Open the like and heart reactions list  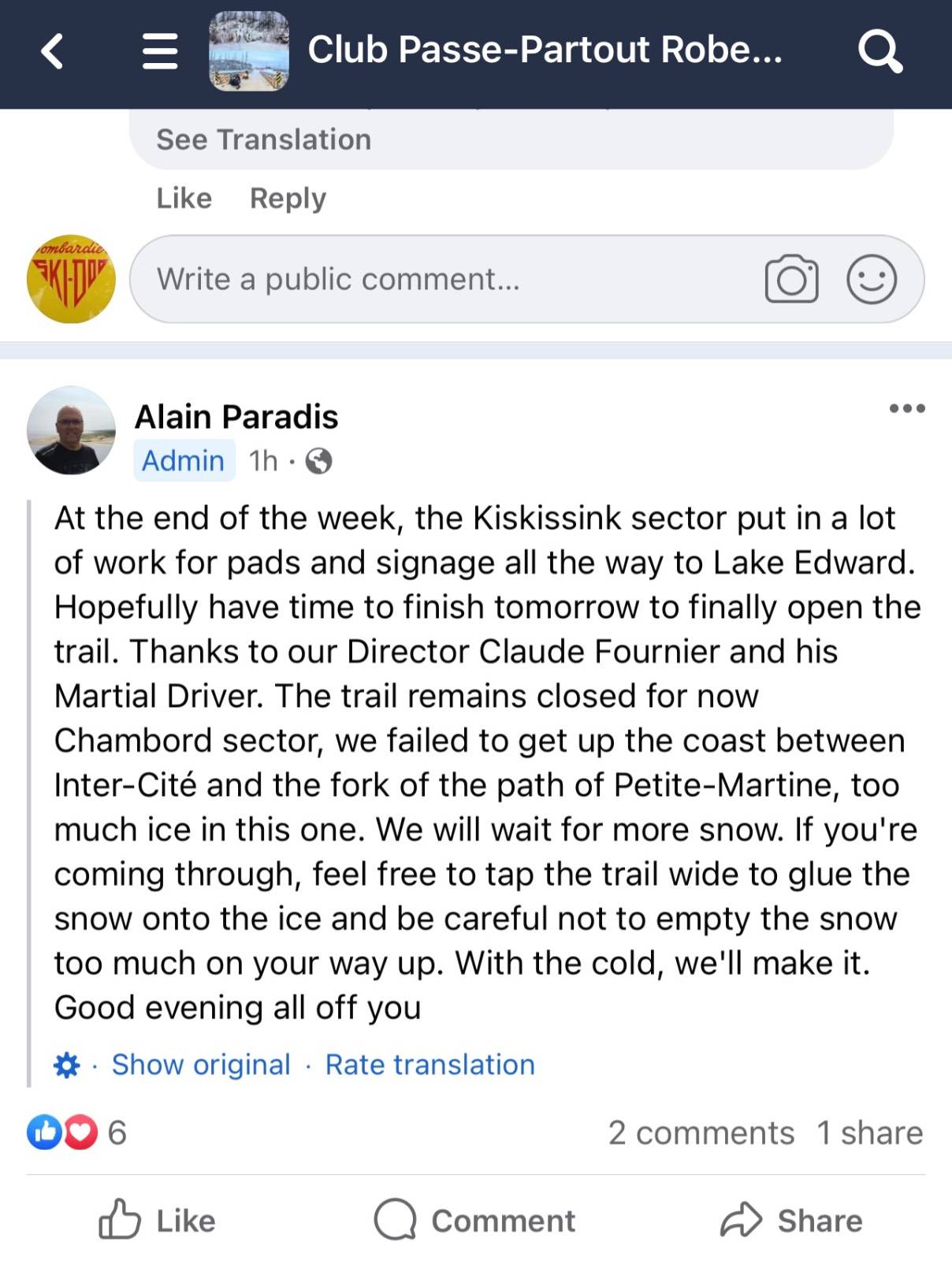coord(76,1133)
